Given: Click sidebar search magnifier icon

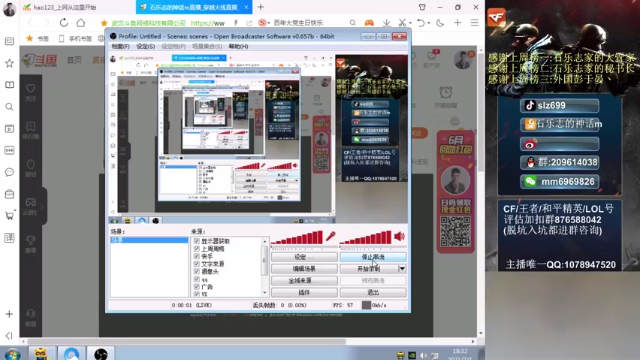Looking at the screenshot, I should click(9, 107).
